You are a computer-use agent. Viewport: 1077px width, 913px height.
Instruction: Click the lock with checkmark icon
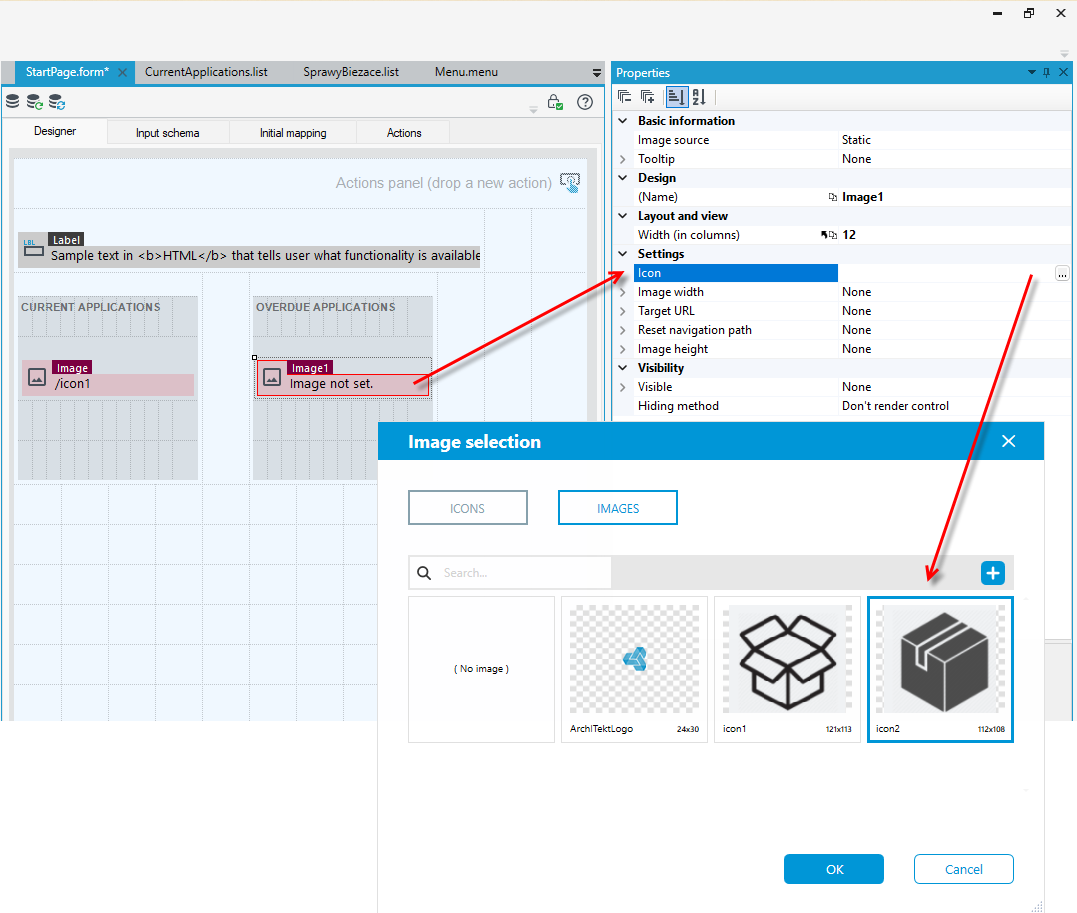pos(555,102)
